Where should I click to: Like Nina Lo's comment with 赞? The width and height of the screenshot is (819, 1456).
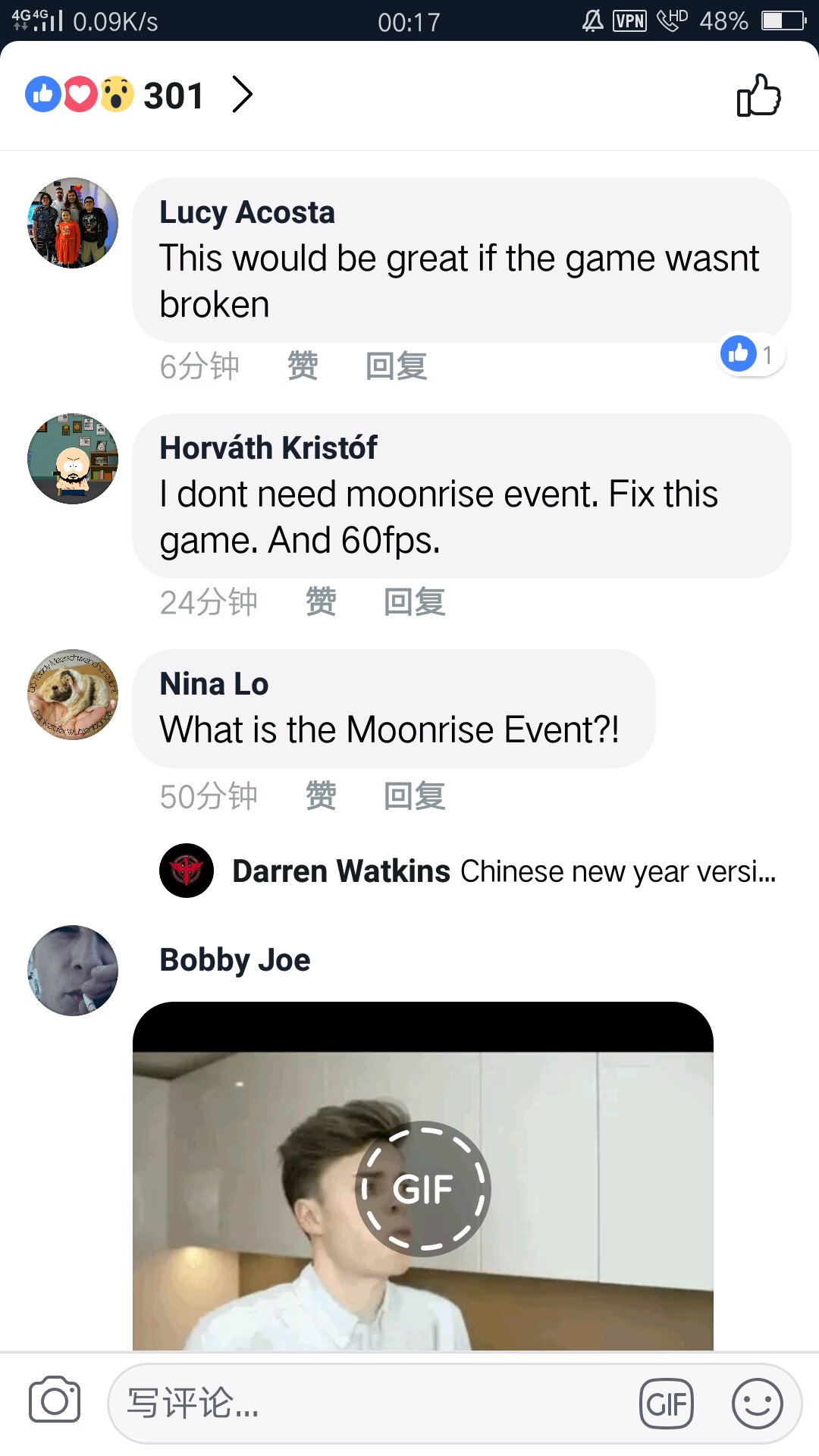click(321, 796)
